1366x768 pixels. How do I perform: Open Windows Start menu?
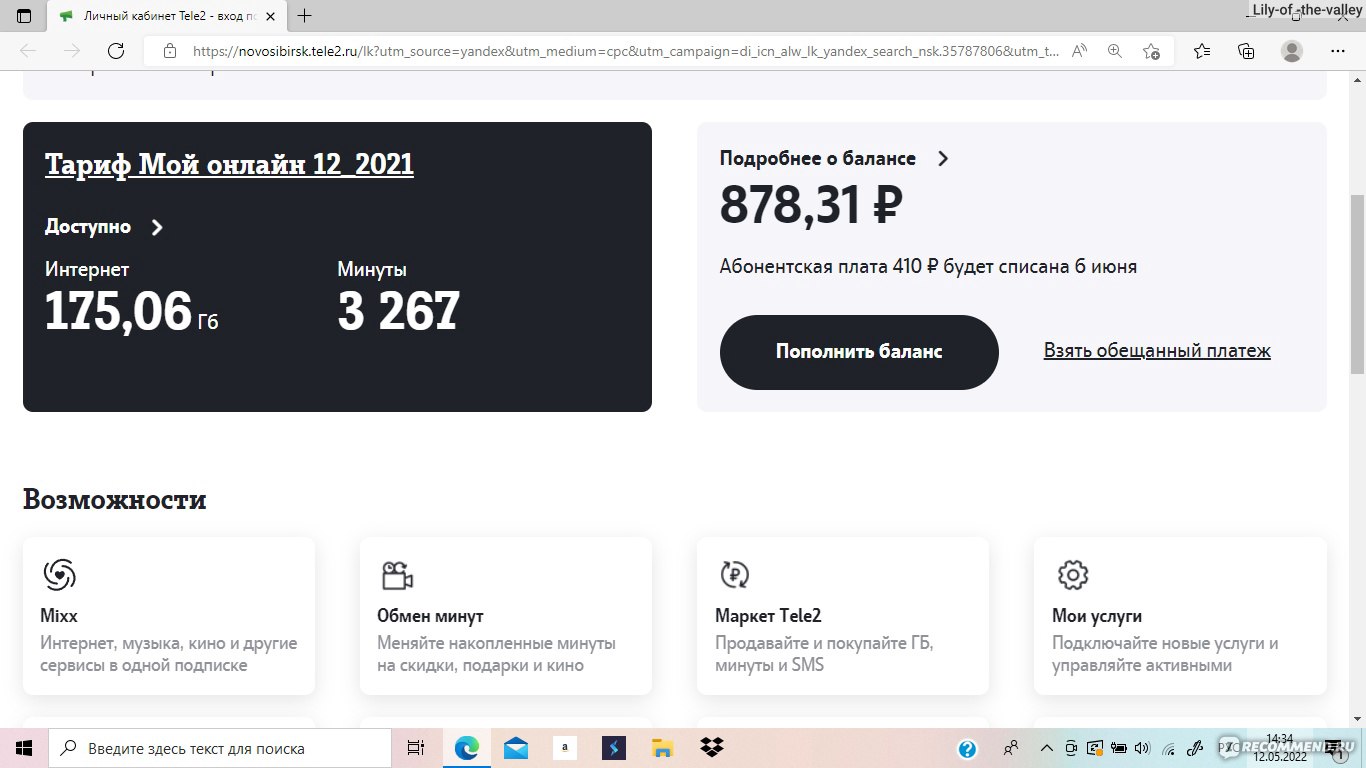pos(24,748)
